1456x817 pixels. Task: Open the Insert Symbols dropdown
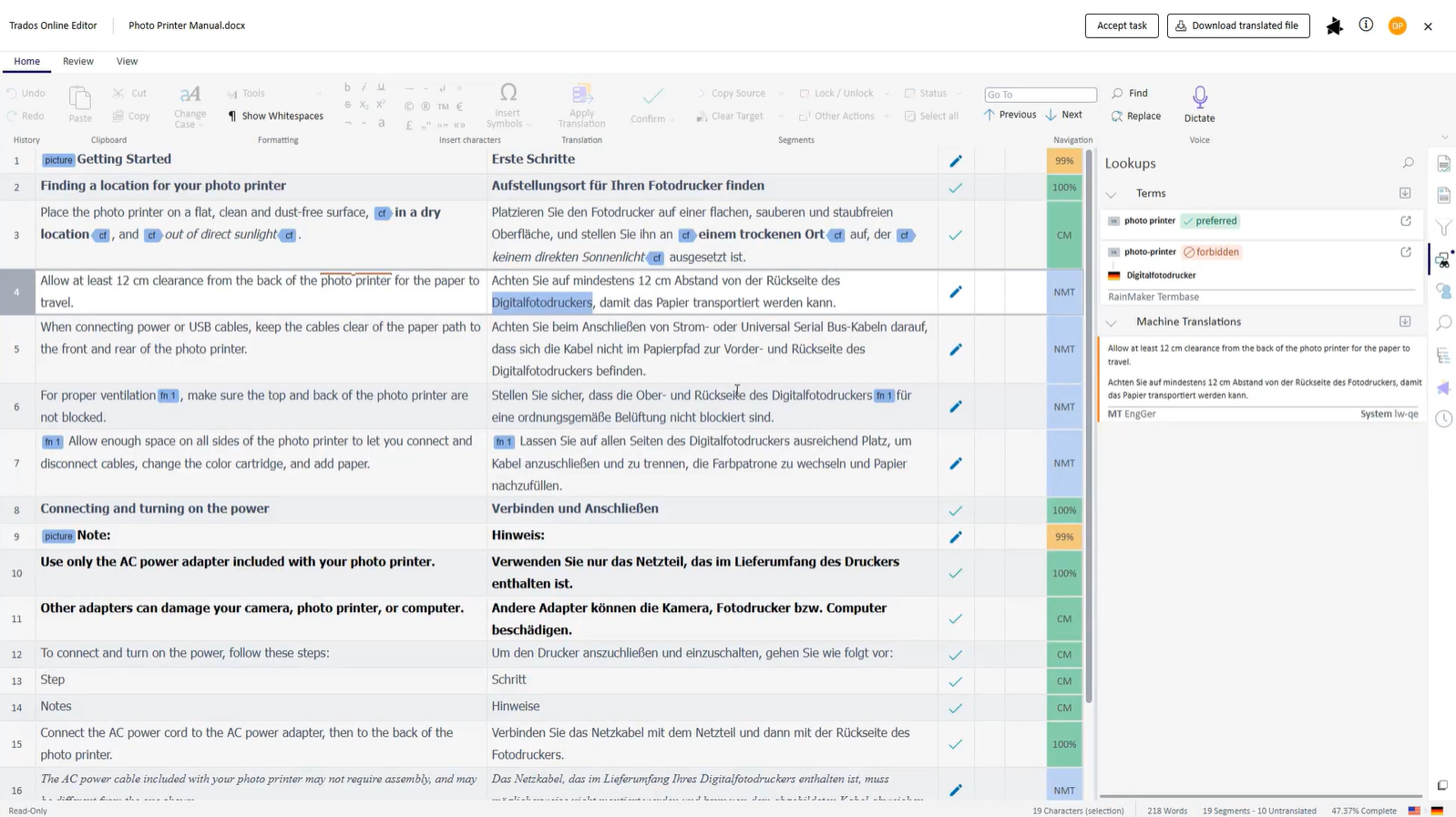(x=508, y=106)
